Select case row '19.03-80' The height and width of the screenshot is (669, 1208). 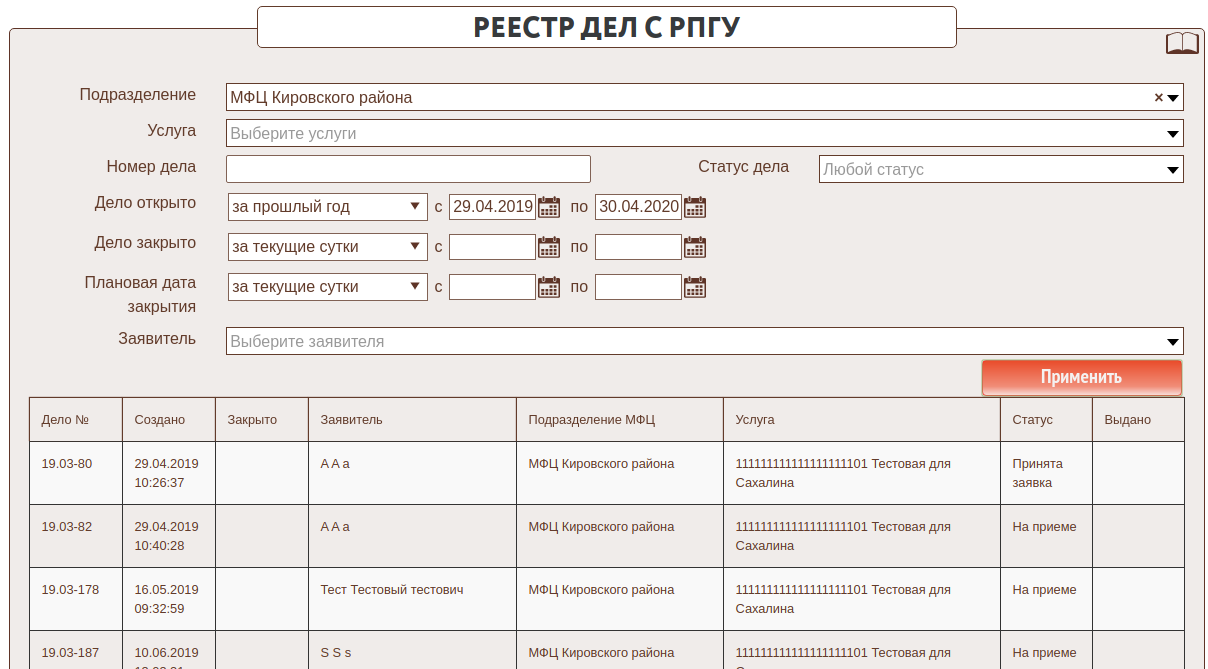point(67,464)
